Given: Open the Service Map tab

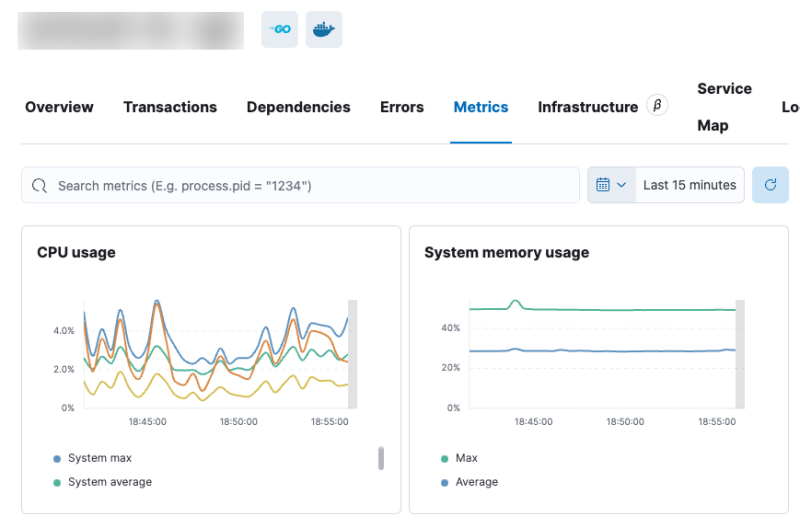Looking at the screenshot, I should point(724,107).
